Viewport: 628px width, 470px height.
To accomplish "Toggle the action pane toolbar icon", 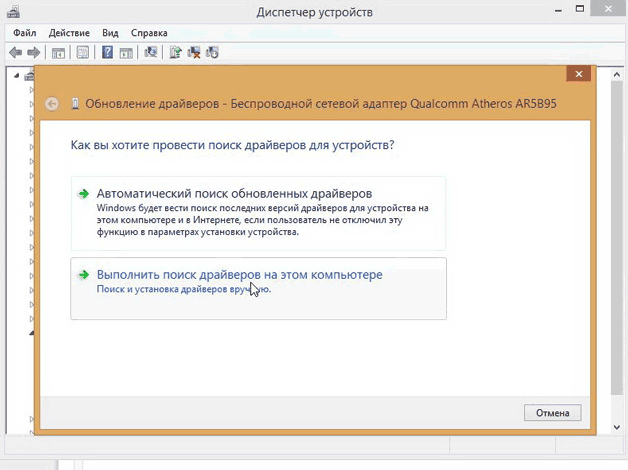I will point(126,52).
